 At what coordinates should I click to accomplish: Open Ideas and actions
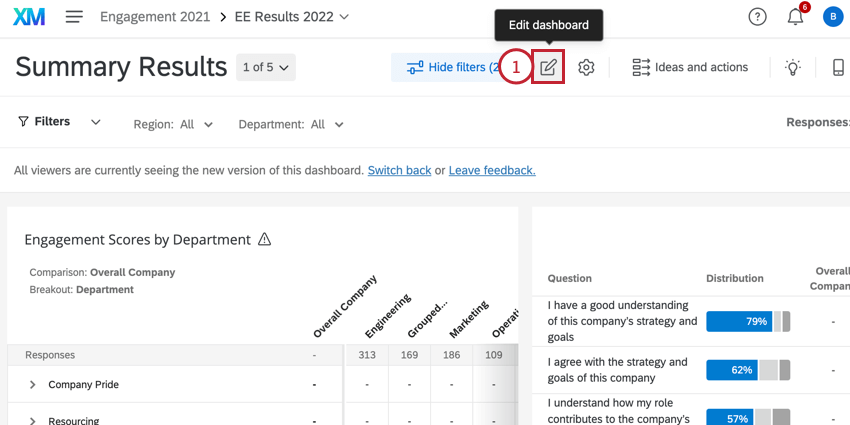click(690, 68)
